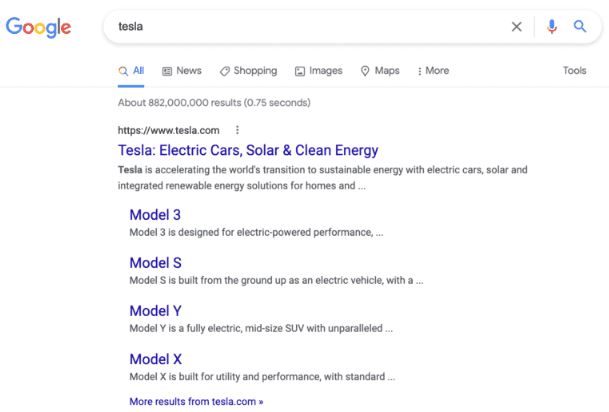Select the All results tab
Viewport: 609px width, 412px height.
[x=131, y=71]
